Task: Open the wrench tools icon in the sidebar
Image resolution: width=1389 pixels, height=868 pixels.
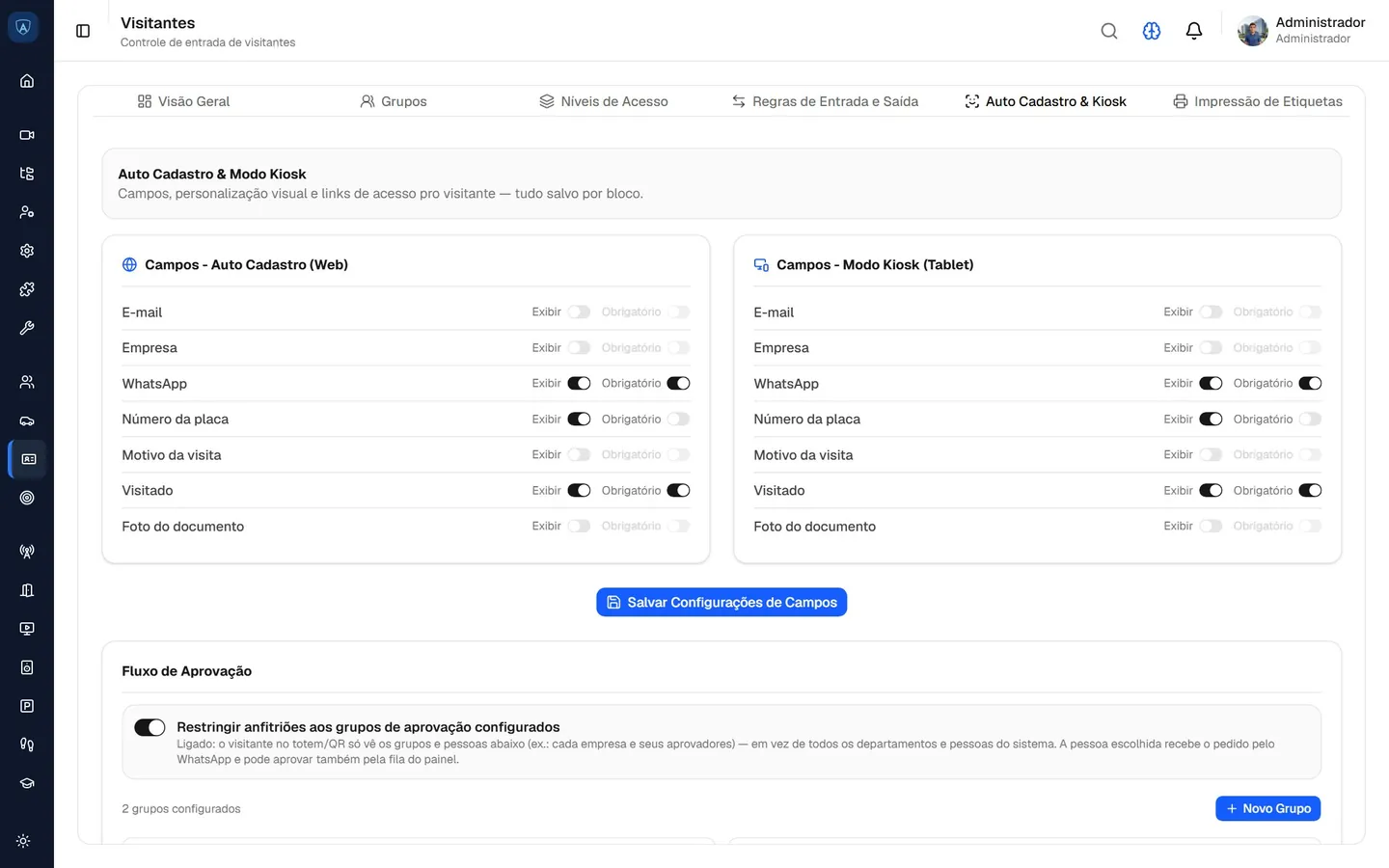Action: [27, 328]
